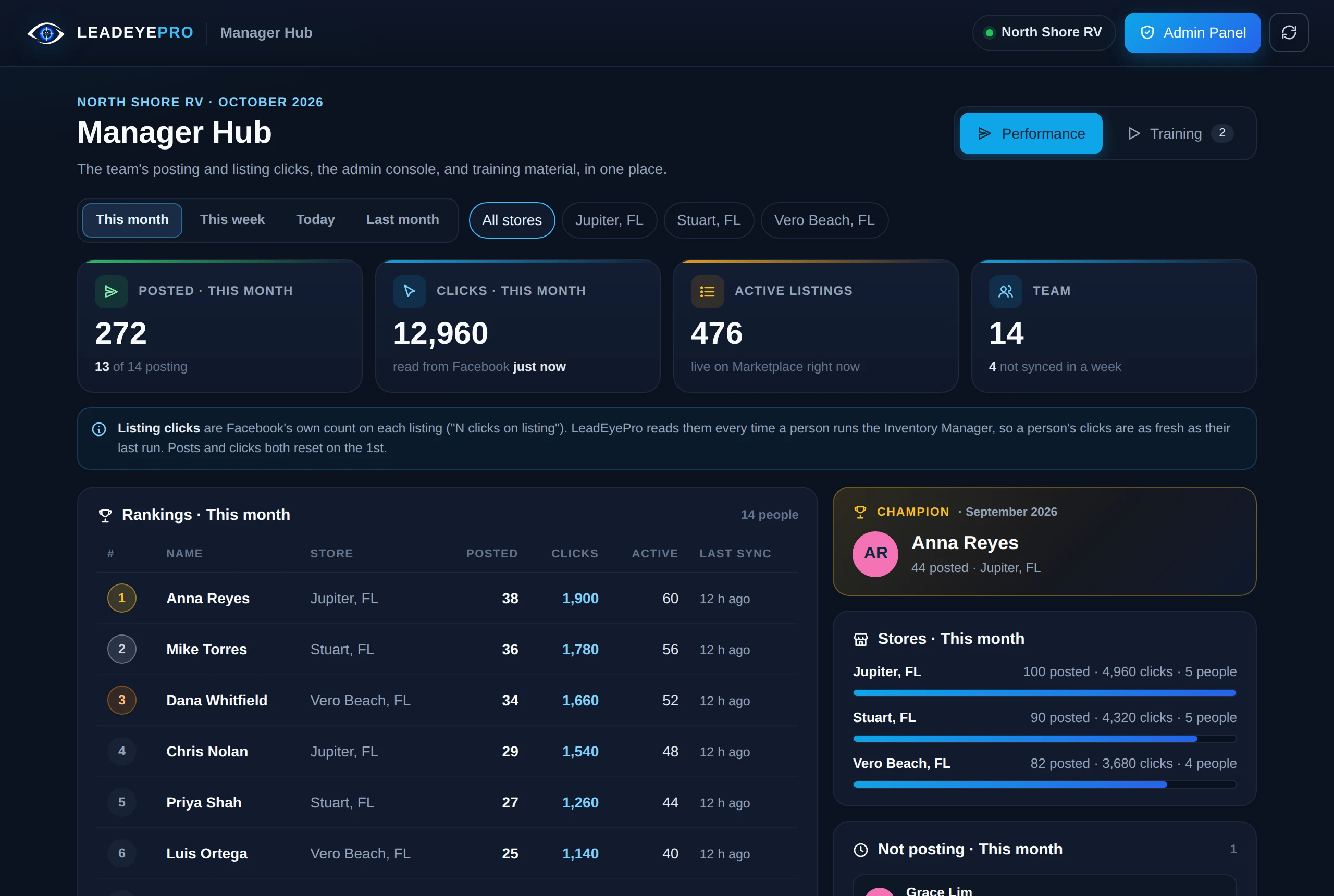Viewport: 1334px width, 896px height.
Task: Click the storefront icon beside Stores heading
Action: (x=861, y=639)
